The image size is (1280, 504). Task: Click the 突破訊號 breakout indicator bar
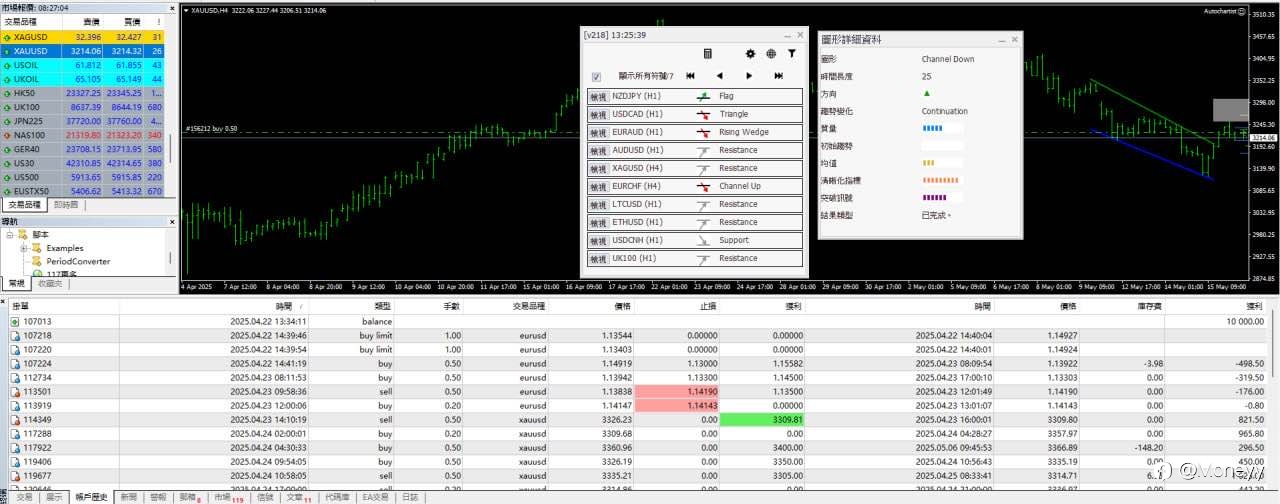click(942, 197)
